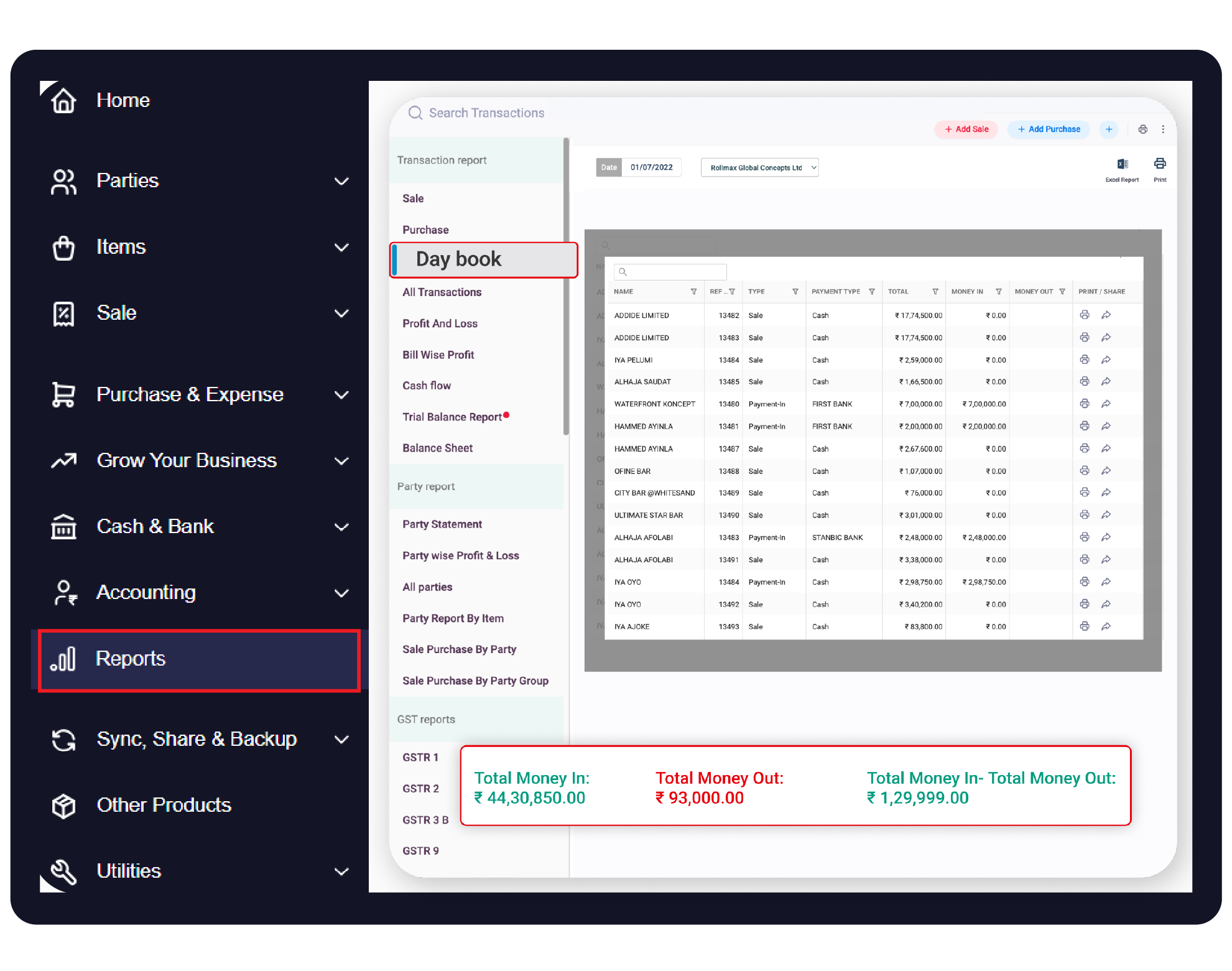
Task: Open the three-dot overflow menu
Action: [1164, 129]
